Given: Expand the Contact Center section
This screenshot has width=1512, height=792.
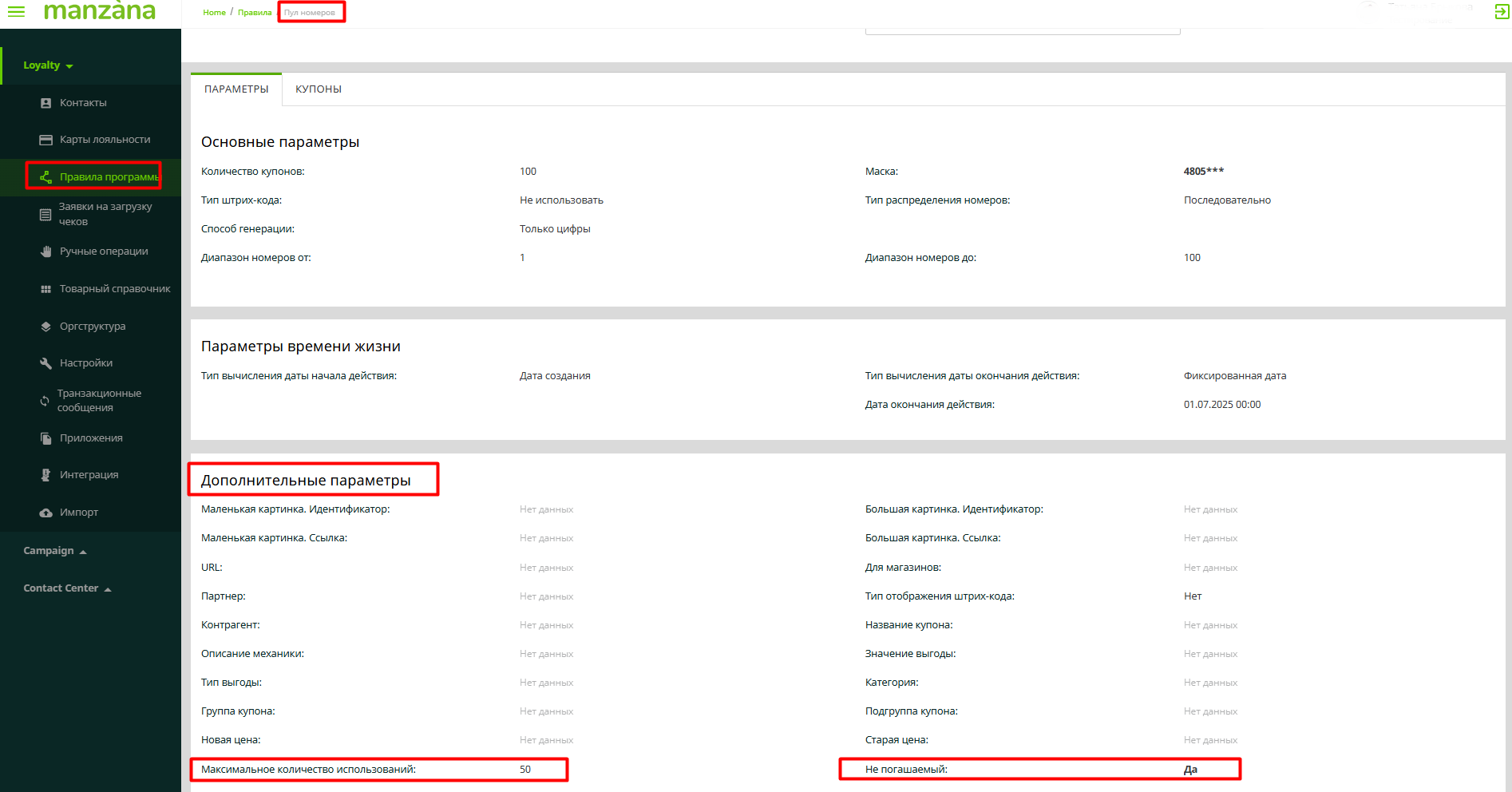Looking at the screenshot, I should click(x=67, y=588).
